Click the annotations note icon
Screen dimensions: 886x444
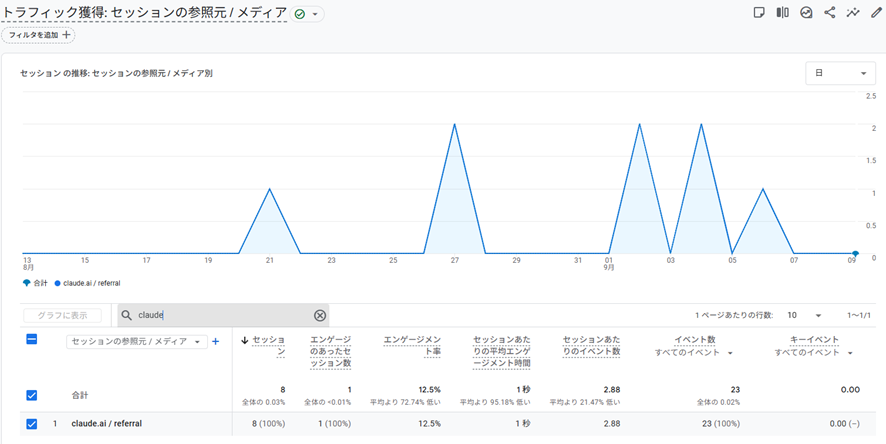(759, 13)
